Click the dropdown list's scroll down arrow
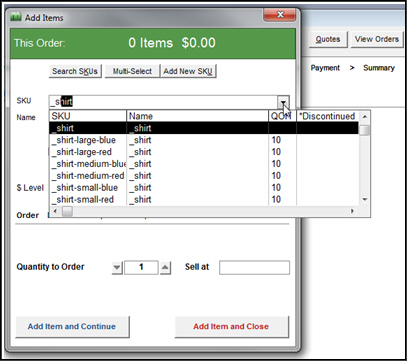Viewport: 407px width, 361px height. (365, 200)
